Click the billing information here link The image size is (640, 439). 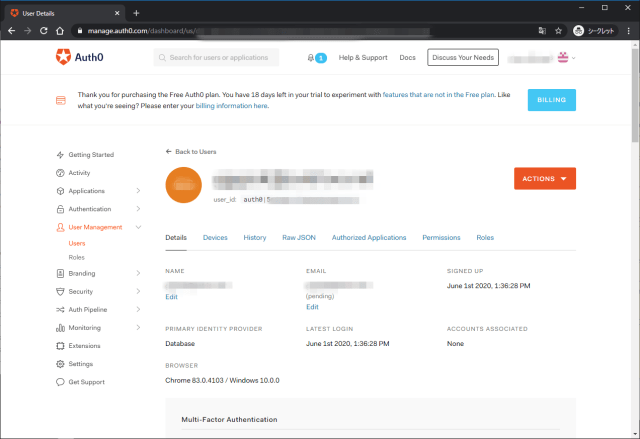tap(231, 106)
